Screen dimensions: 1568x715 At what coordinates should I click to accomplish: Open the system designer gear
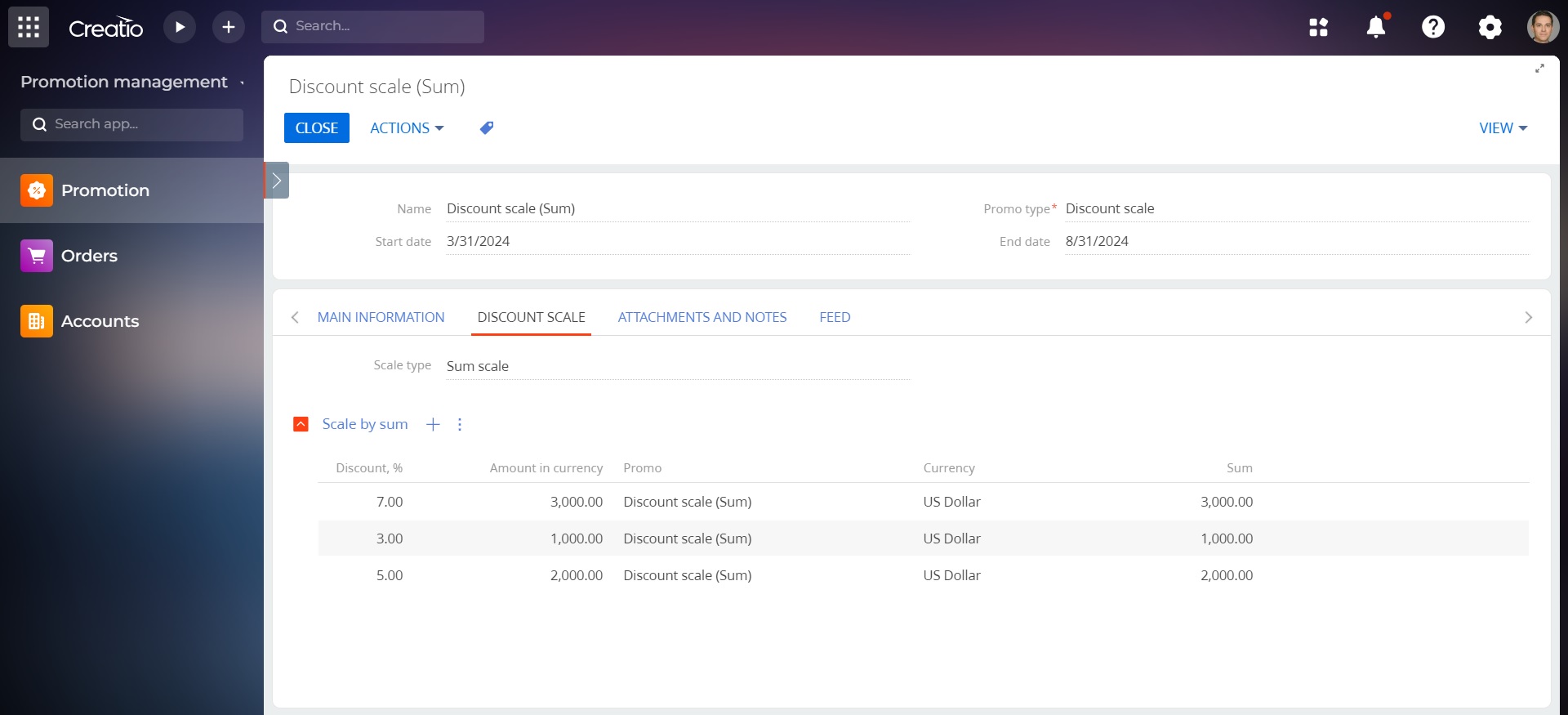pyautogui.click(x=1490, y=27)
